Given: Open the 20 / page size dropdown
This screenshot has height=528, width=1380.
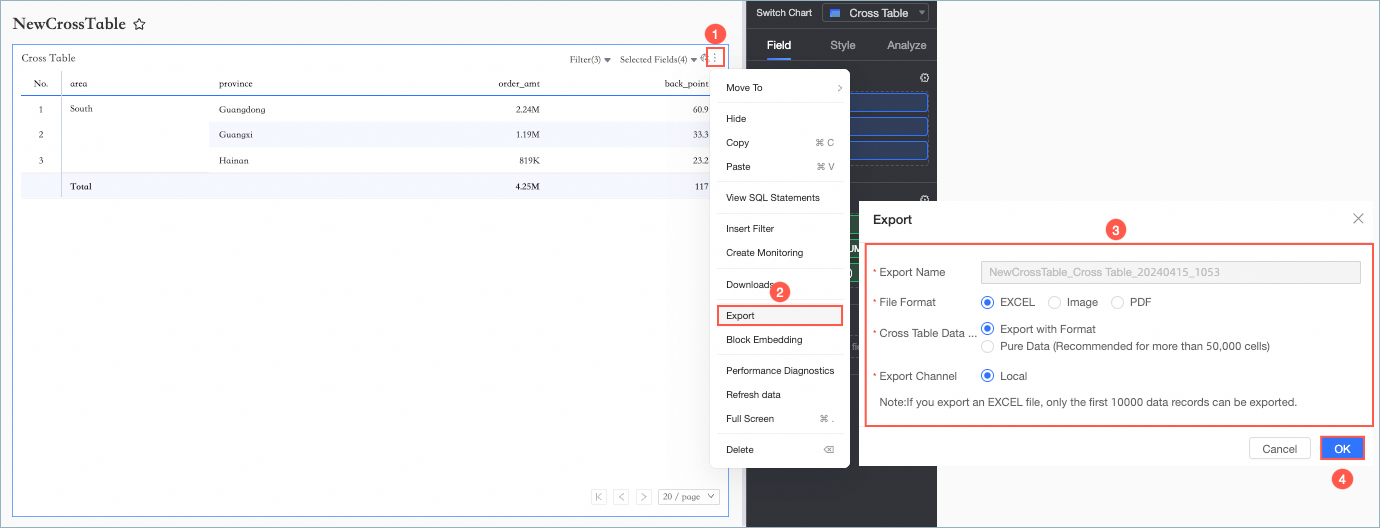Looking at the screenshot, I should pyautogui.click(x=689, y=496).
